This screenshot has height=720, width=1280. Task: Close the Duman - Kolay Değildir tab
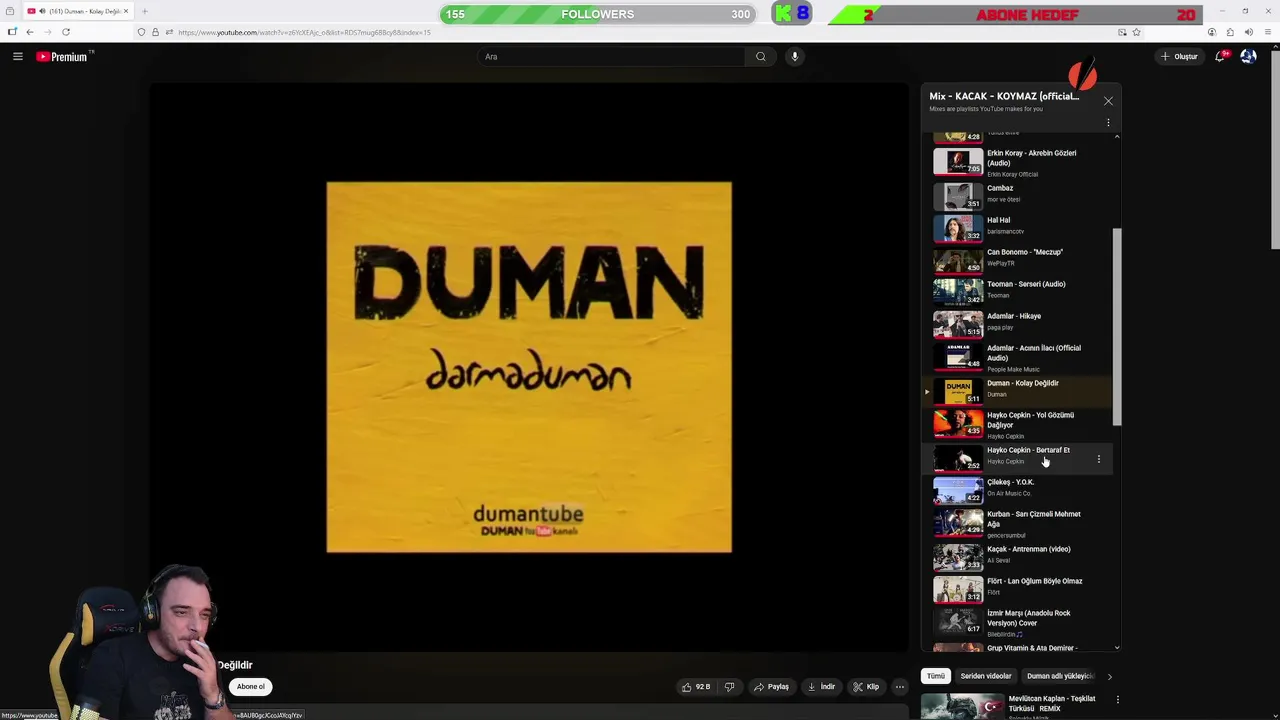(126, 11)
